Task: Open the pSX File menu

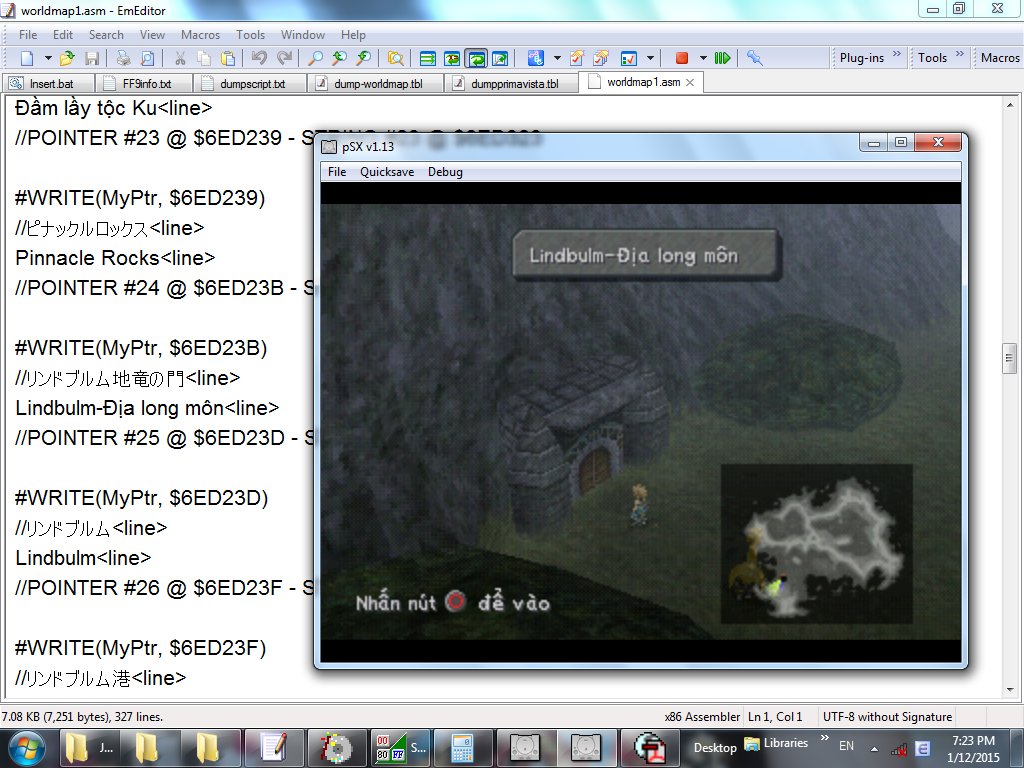Action: point(337,172)
